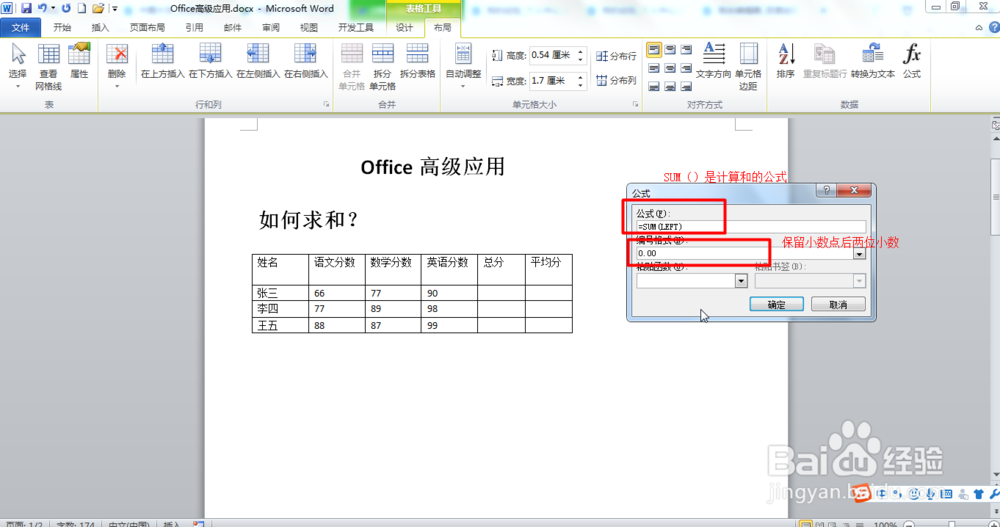Screen dimensions: 1000x527
Task: Click Cancel (取消) in formula dialog
Action: coord(838,304)
